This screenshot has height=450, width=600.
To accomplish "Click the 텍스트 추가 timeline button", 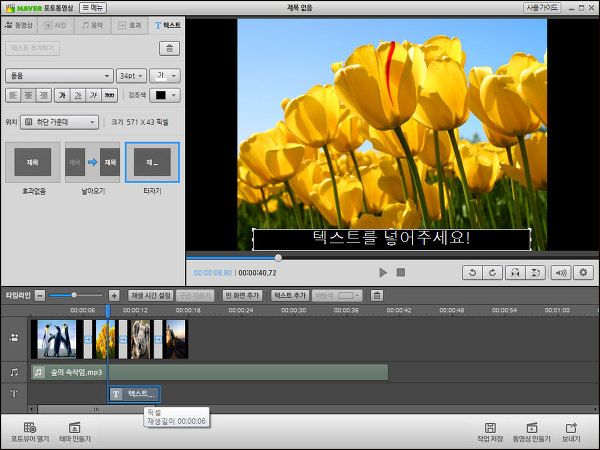I will [290, 295].
